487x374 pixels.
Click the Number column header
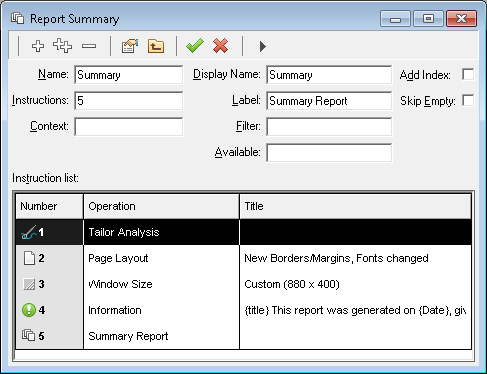(x=49, y=206)
